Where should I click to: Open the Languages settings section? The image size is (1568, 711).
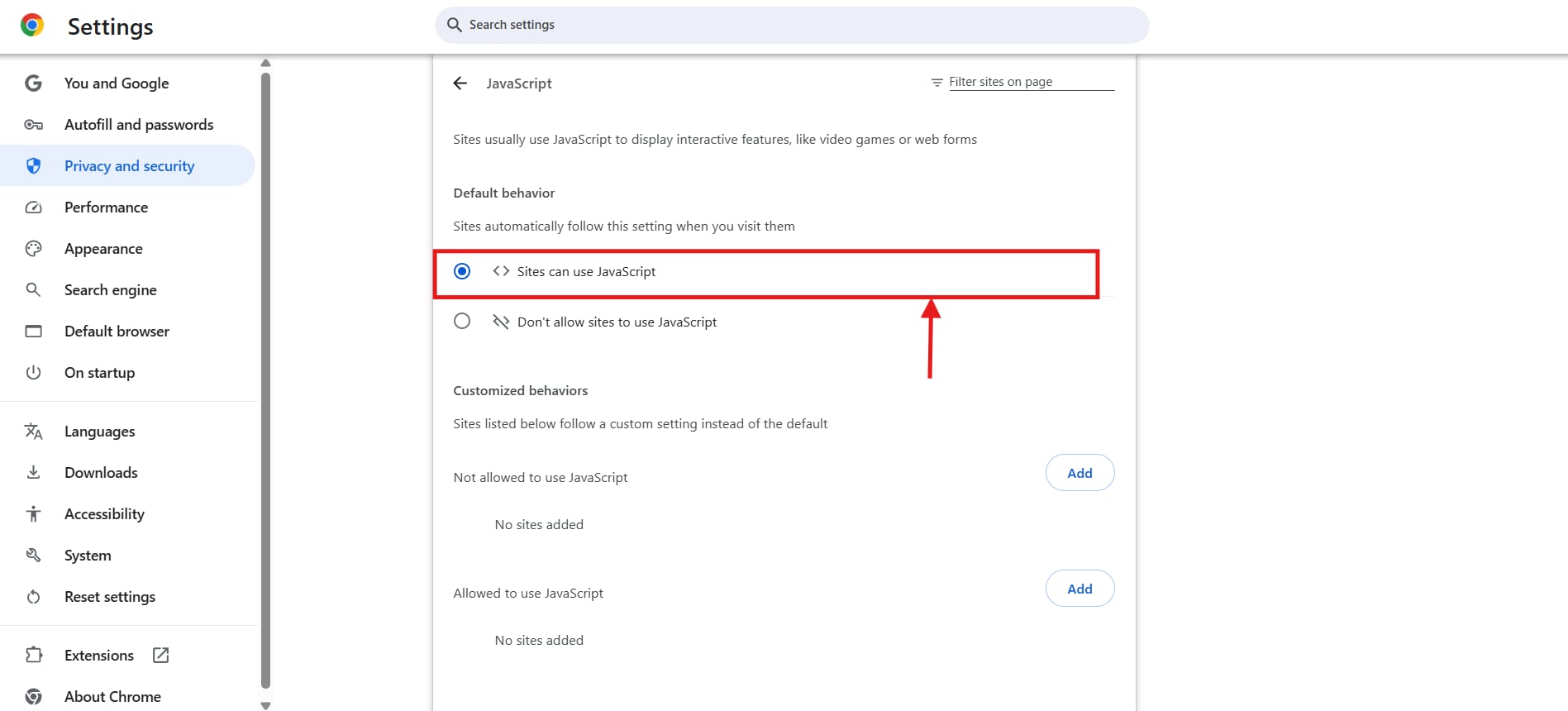99,431
